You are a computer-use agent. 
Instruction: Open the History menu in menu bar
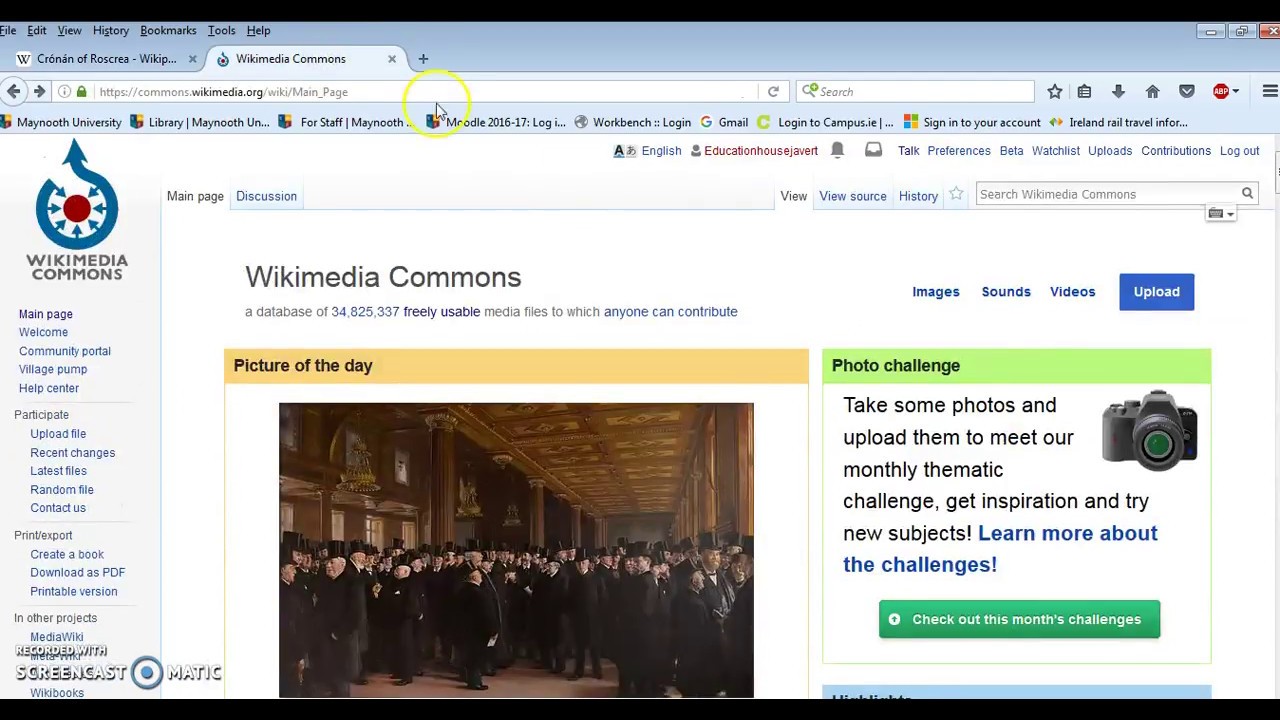coord(111,30)
